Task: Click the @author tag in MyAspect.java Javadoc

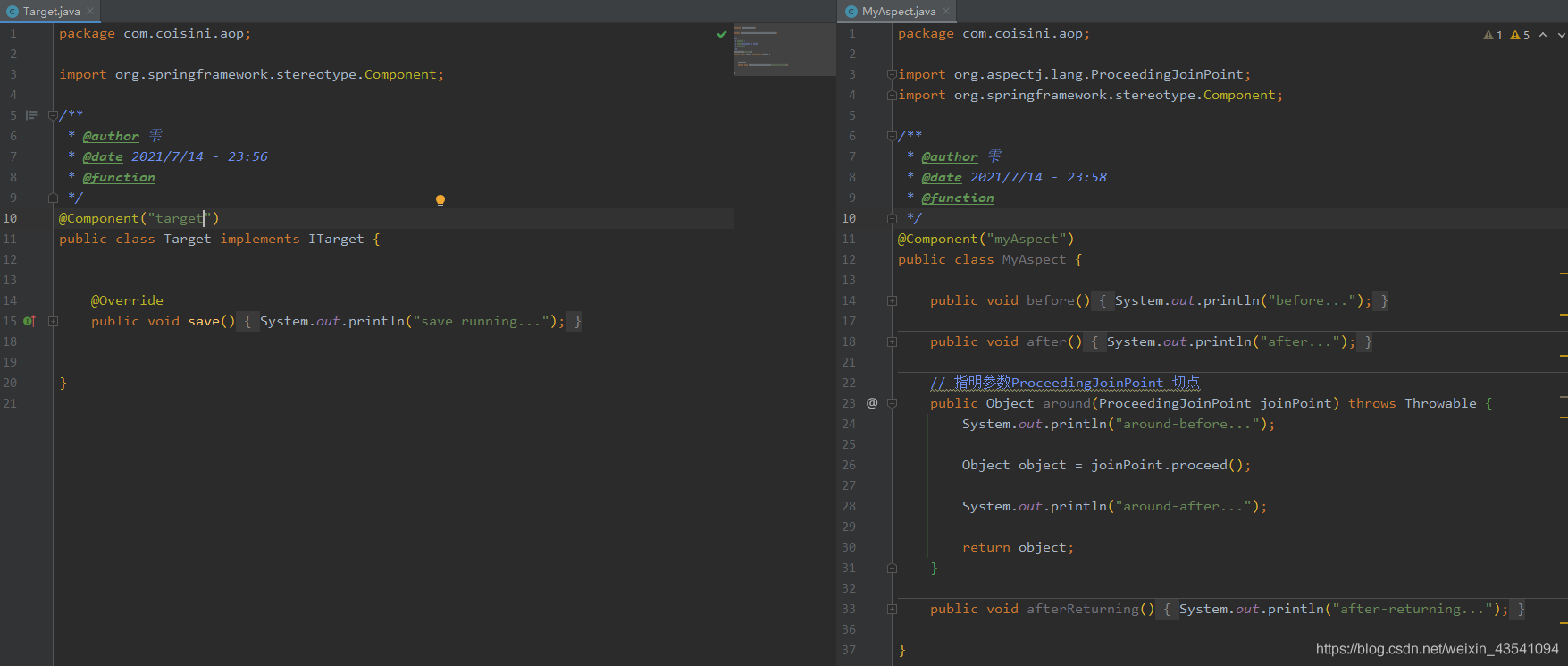Action: (950, 156)
